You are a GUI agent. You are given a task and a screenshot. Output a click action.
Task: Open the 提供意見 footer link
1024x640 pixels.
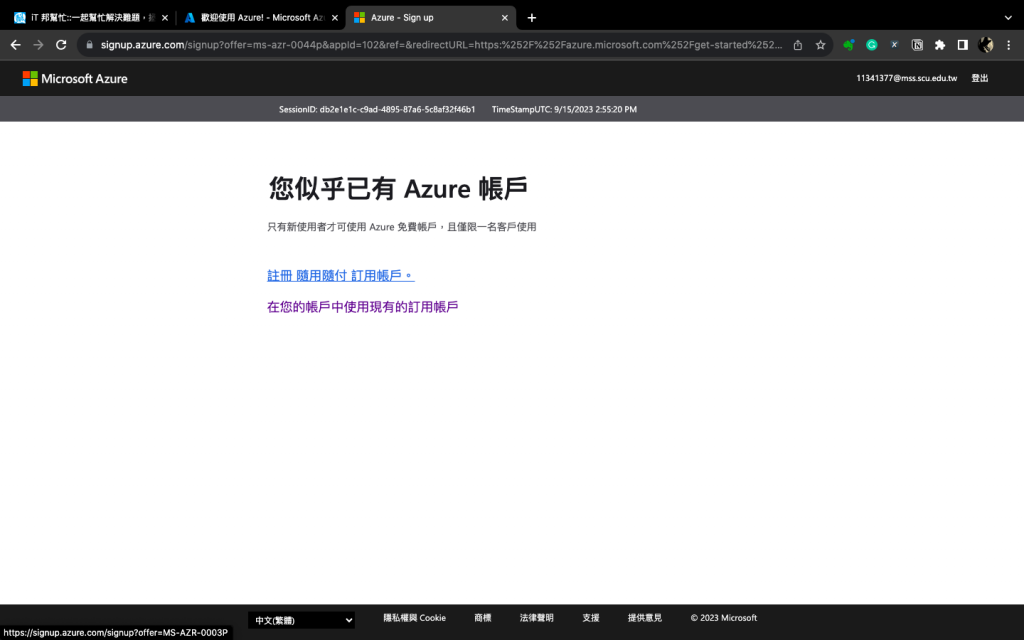[x=645, y=618]
